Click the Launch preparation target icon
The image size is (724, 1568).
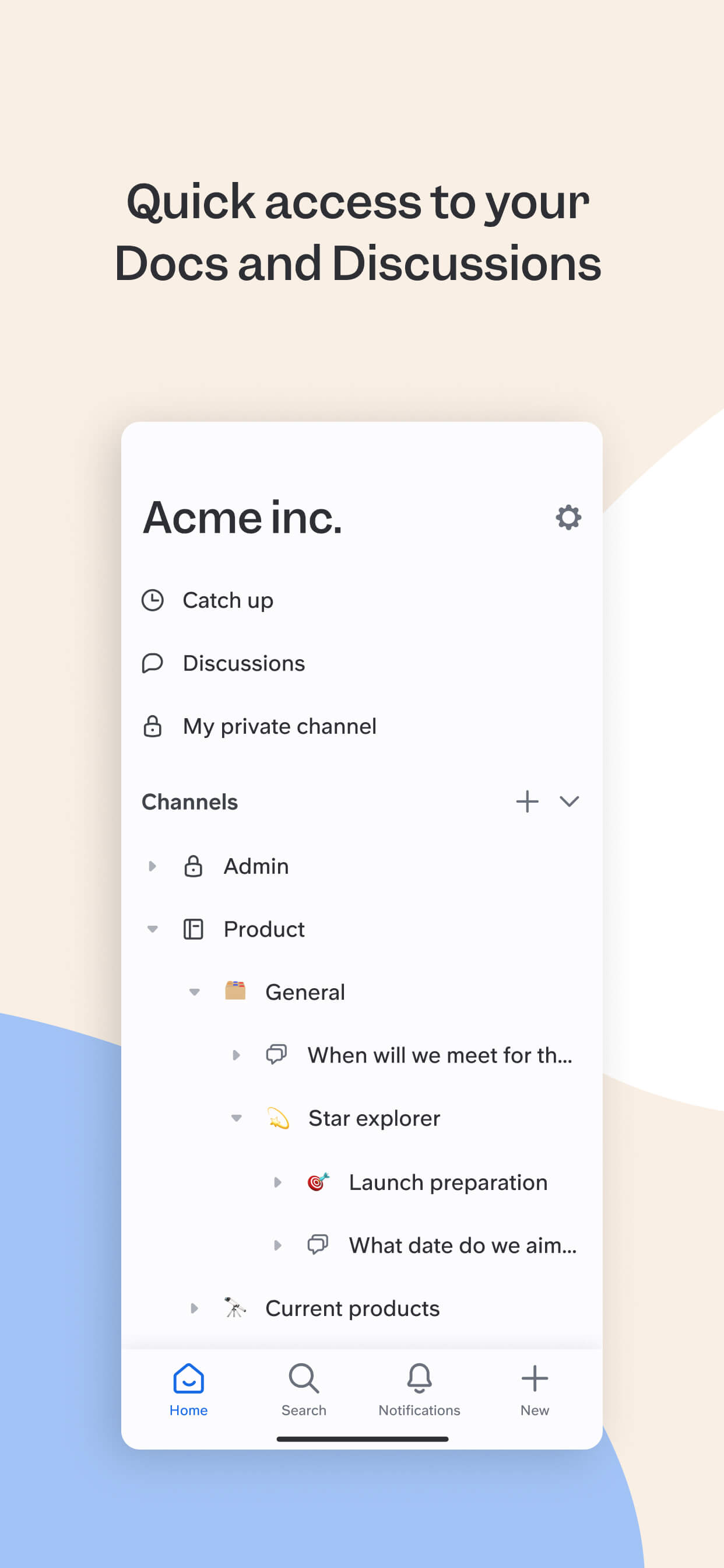pos(318,1181)
